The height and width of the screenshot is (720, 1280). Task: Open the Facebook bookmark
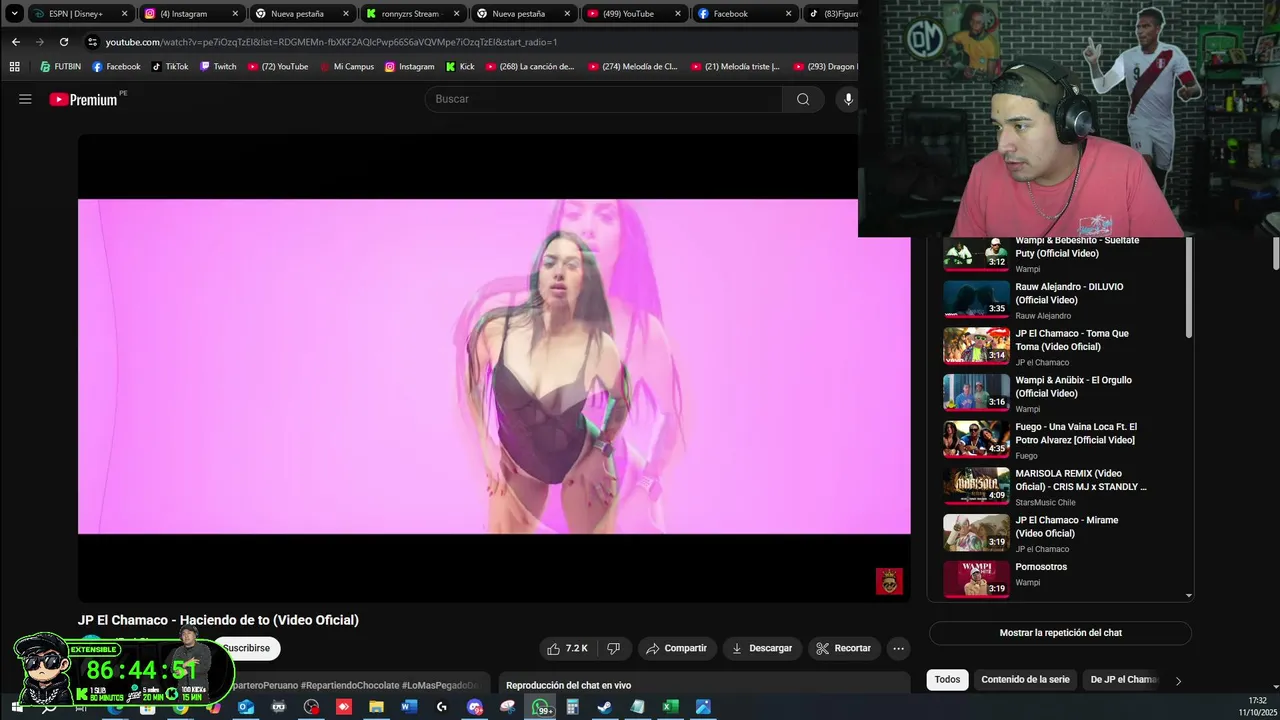[x=116, y=67]
